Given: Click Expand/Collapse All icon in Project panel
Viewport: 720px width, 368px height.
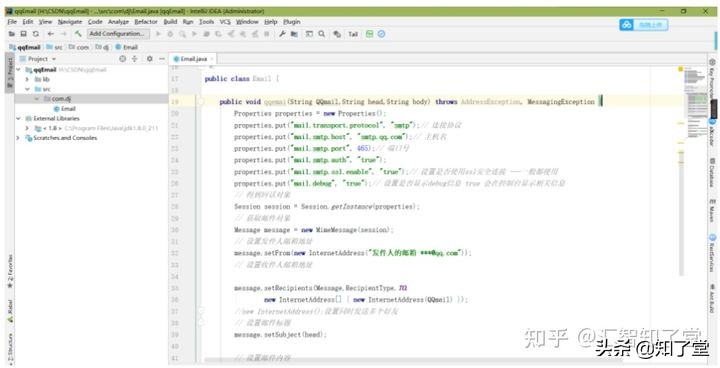Looking at the screenshot, I should click(135, 59).
